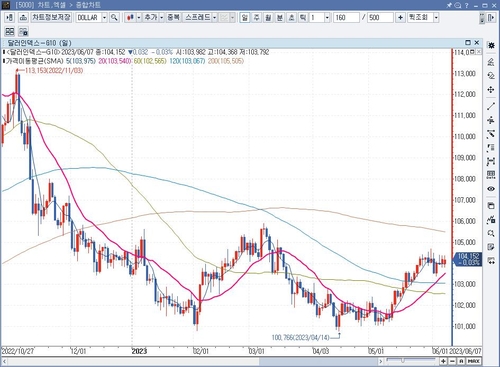Open chart settings gear icon in sidebar
Image resolution: width=500 pixels, height=367 pixels.
491,45
